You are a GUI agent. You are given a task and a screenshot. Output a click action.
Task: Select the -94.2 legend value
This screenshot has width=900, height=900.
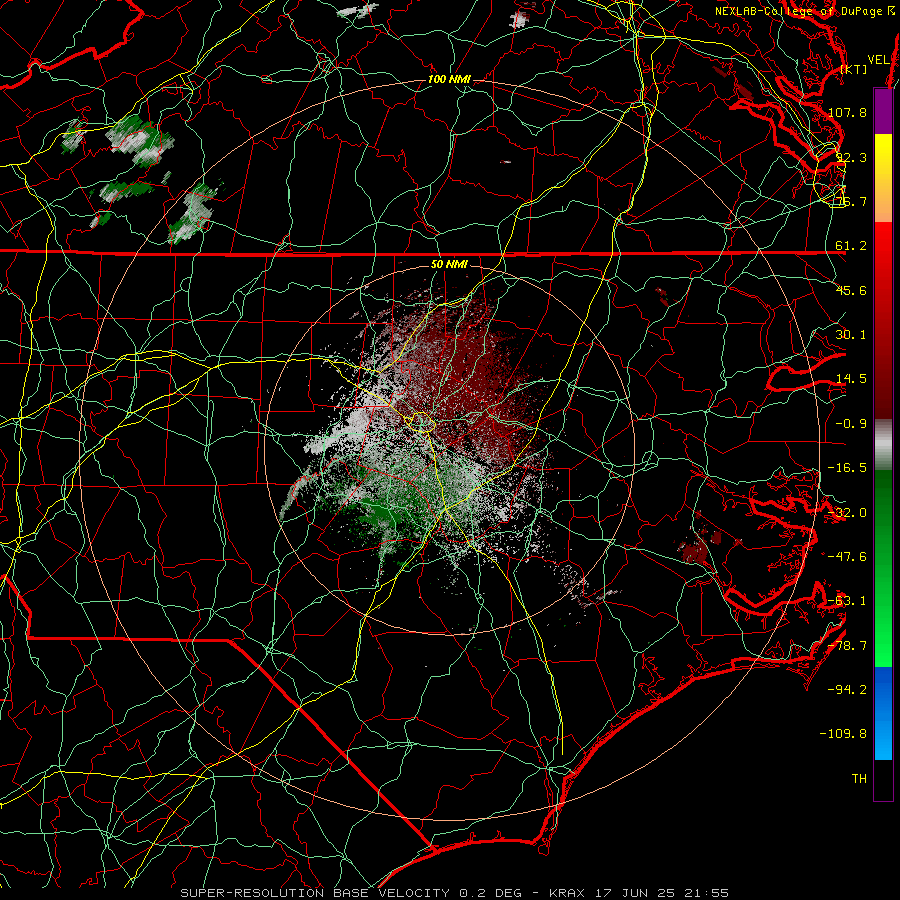click(x=847, y=690)
